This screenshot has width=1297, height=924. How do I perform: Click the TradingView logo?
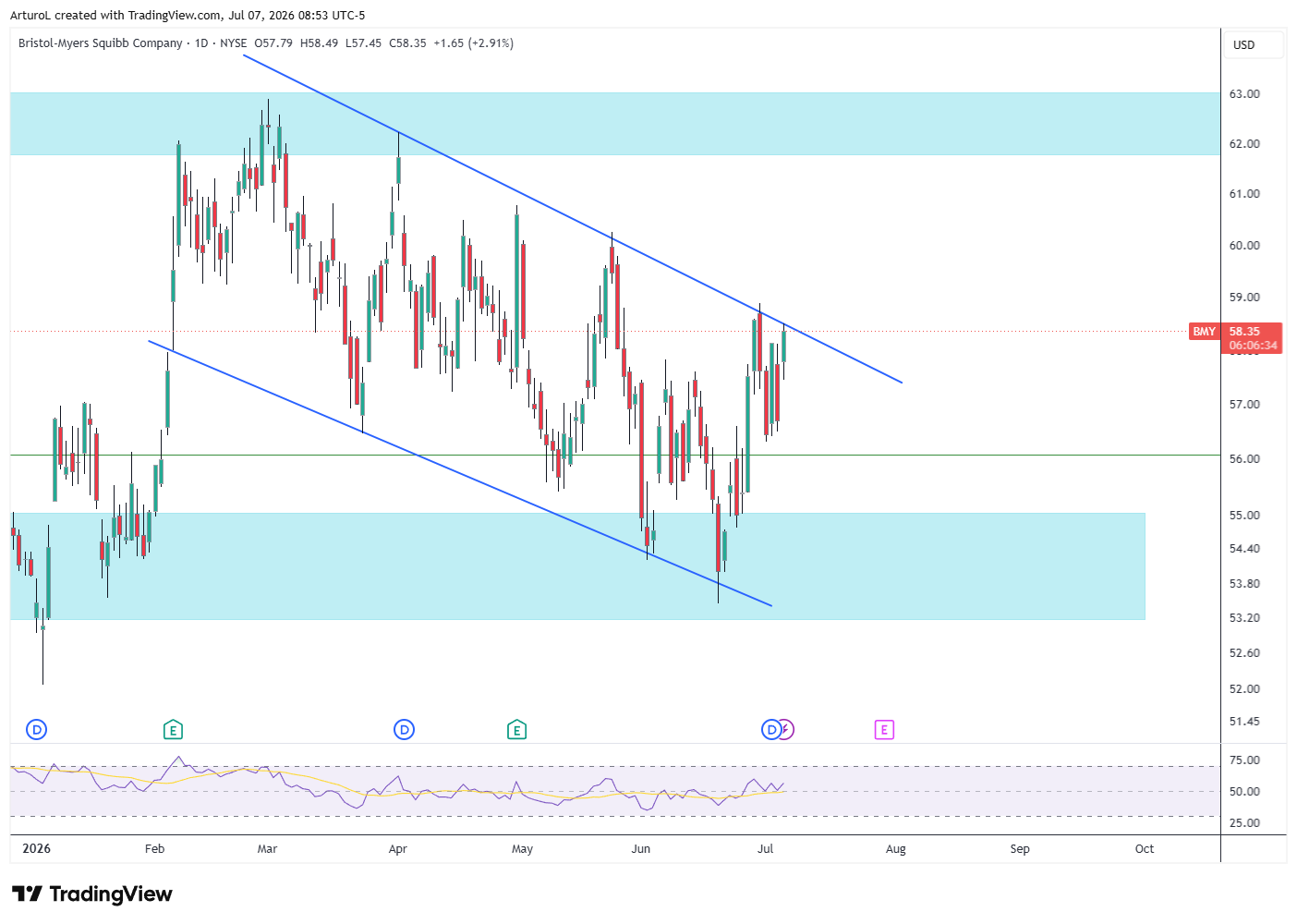[92, 894]
